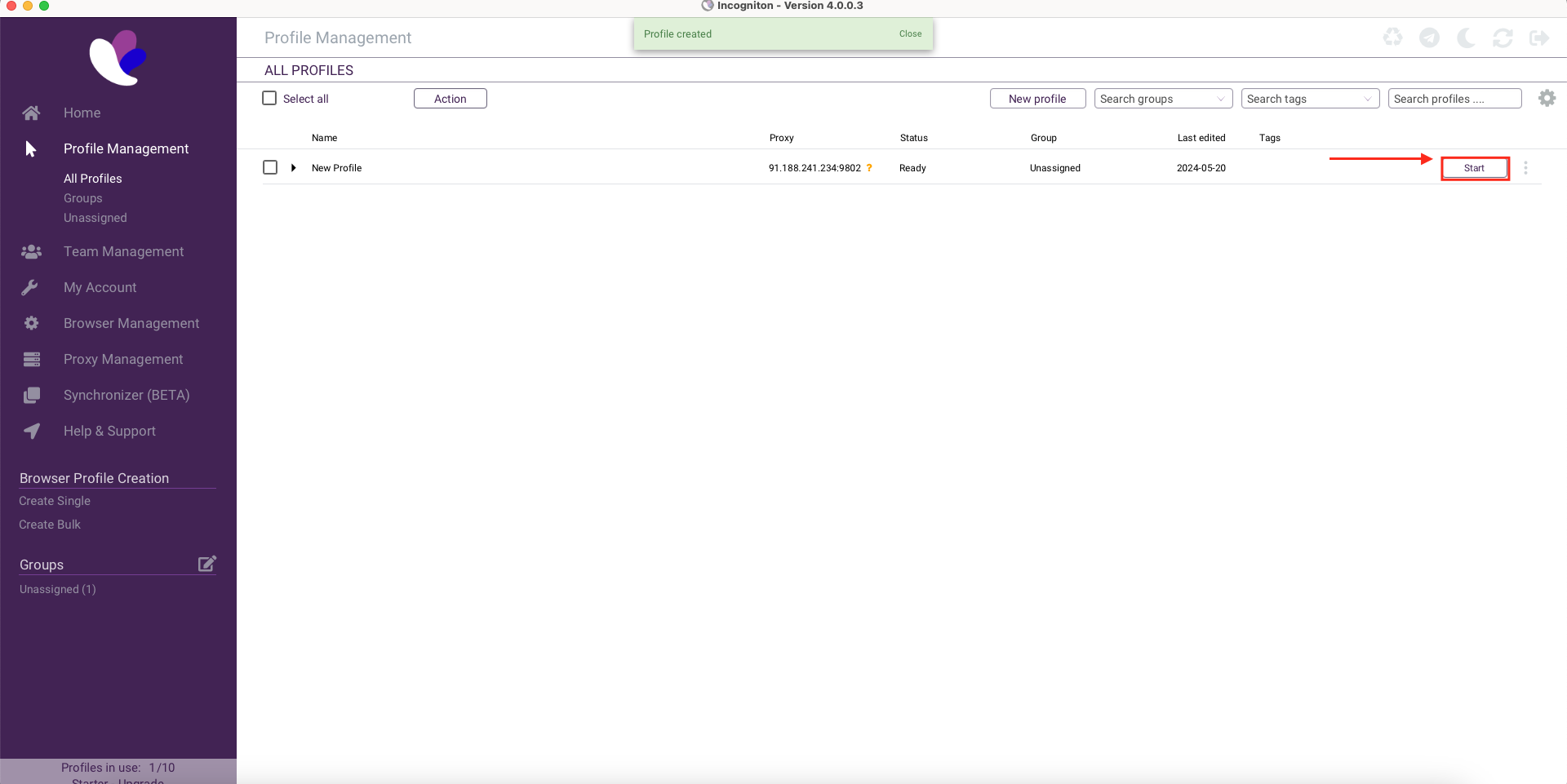The height and width of the screenshot is (784, 1567).
Task: Click the orange question mark beside the proxy
Action: coord(869,168)
